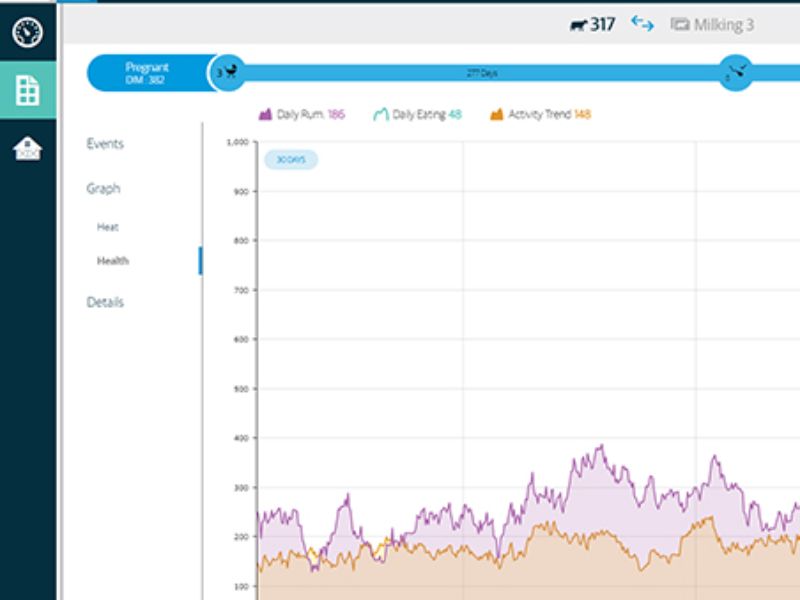Click the calving marker on the timeline
The image size is (800, 600).
click(x=230, y=72)
